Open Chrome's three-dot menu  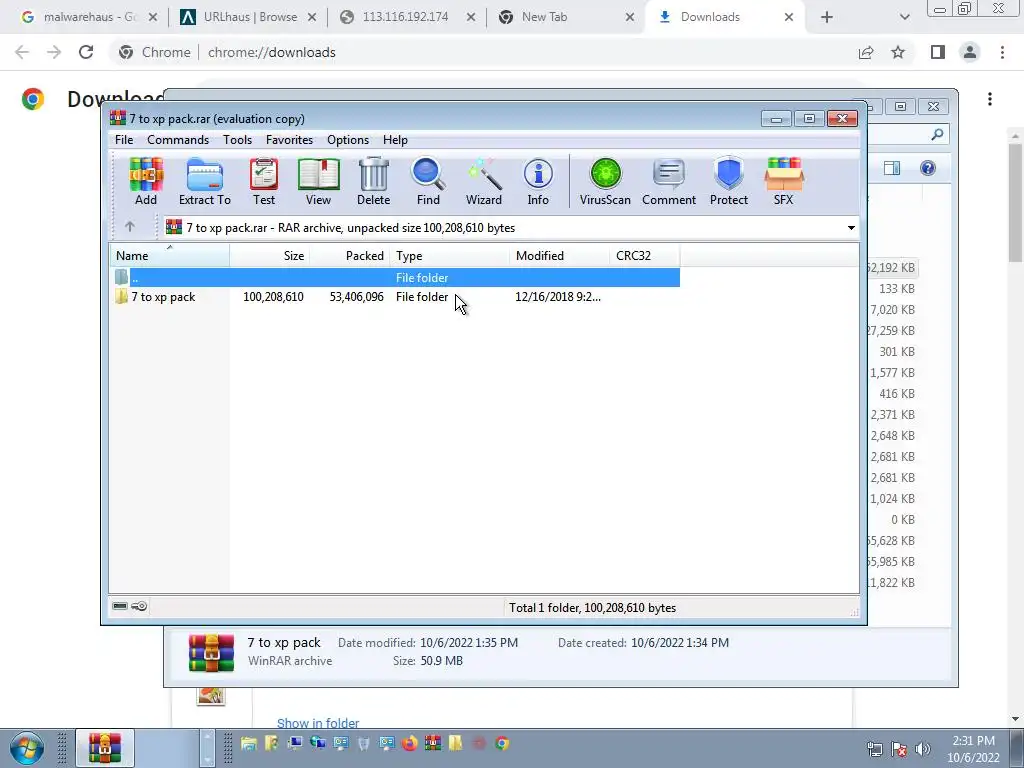1002,52
